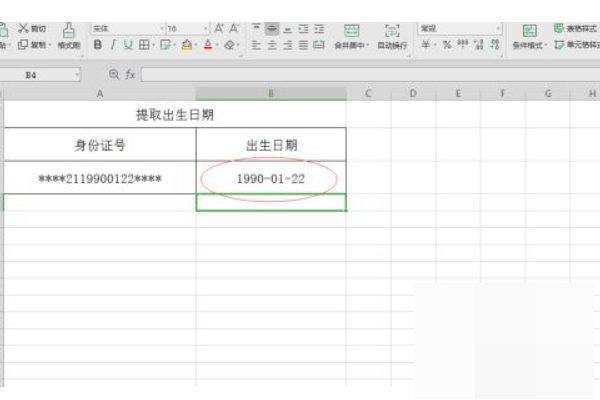Select column C header
600x400 pixels.
click(x=368, y=93)
